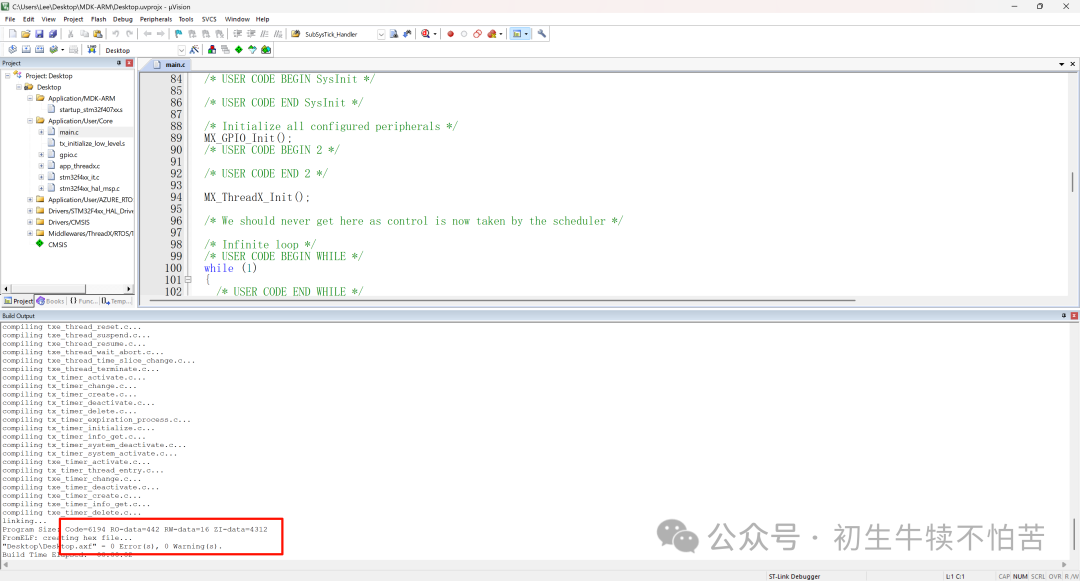Viewport: 1080px width, 581px height.
Task: Select app_threadx.c in the project tree
Action: pyautogui.click(x=79, y=166)
